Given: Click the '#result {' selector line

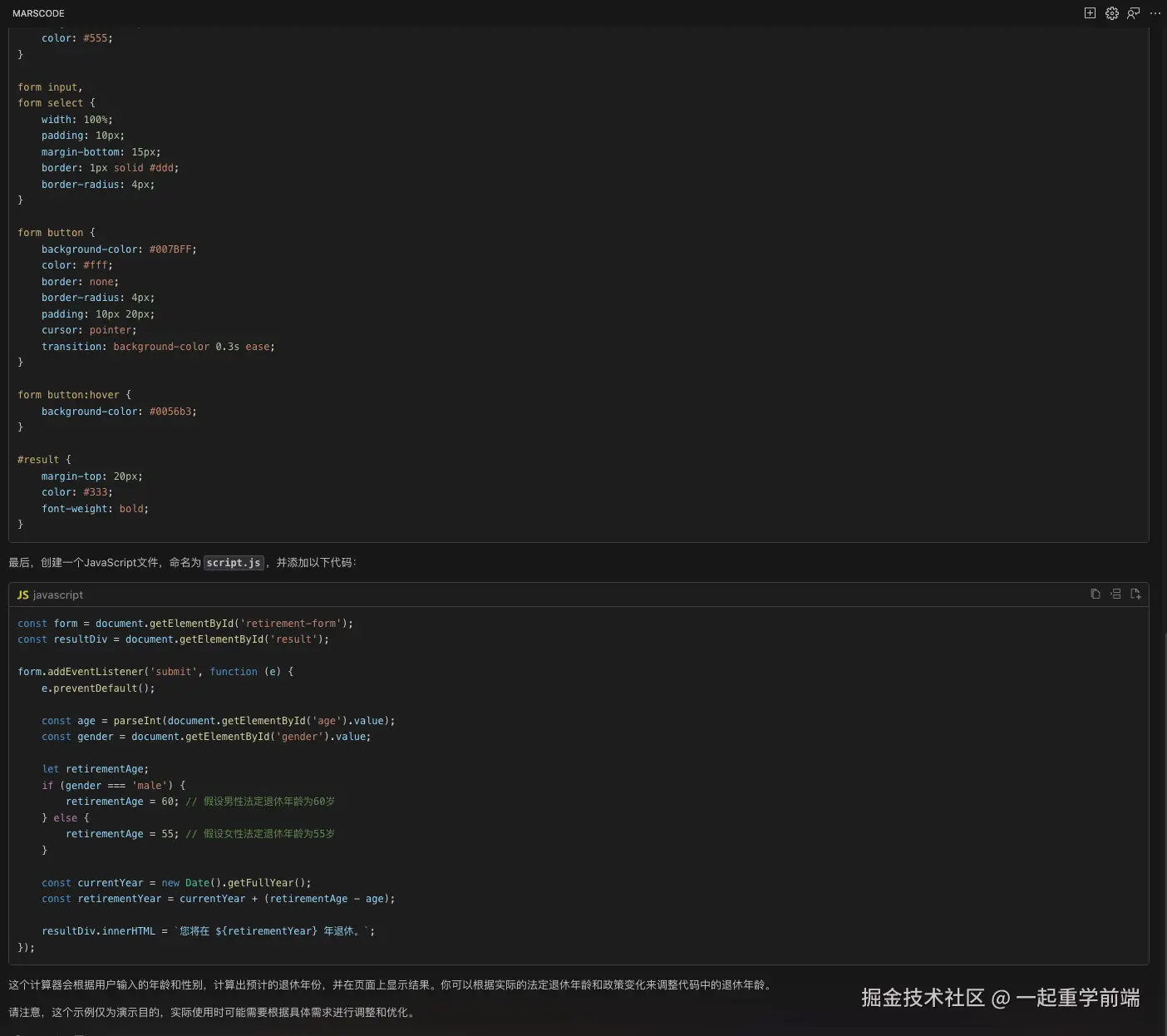Looking at the screenshot, I should 45,460.
